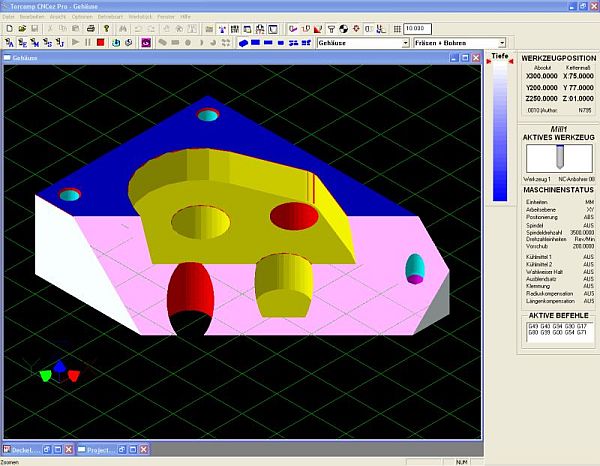Stop simulation with red square button

click(101, 43)
